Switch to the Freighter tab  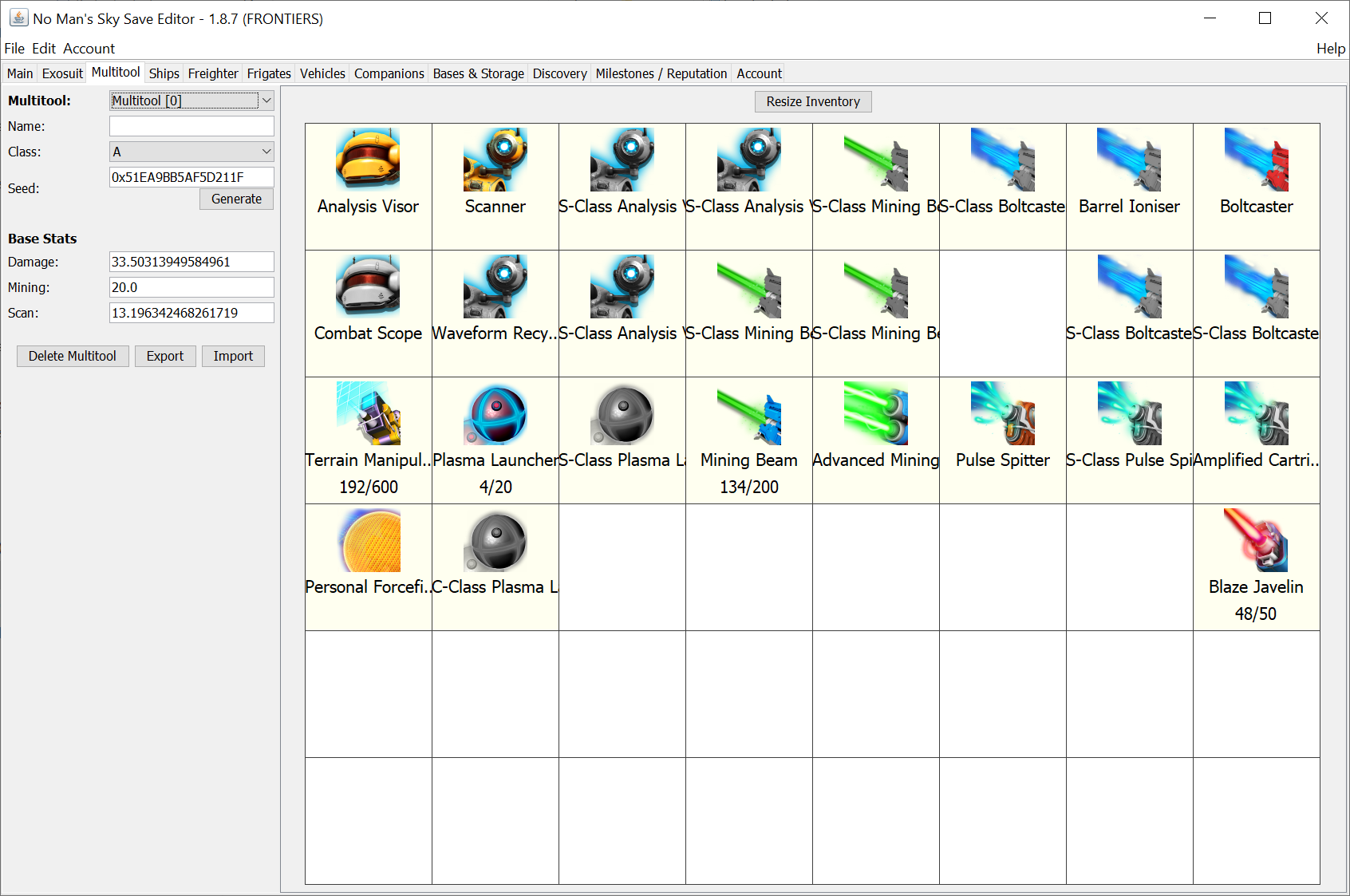point(213,73)
